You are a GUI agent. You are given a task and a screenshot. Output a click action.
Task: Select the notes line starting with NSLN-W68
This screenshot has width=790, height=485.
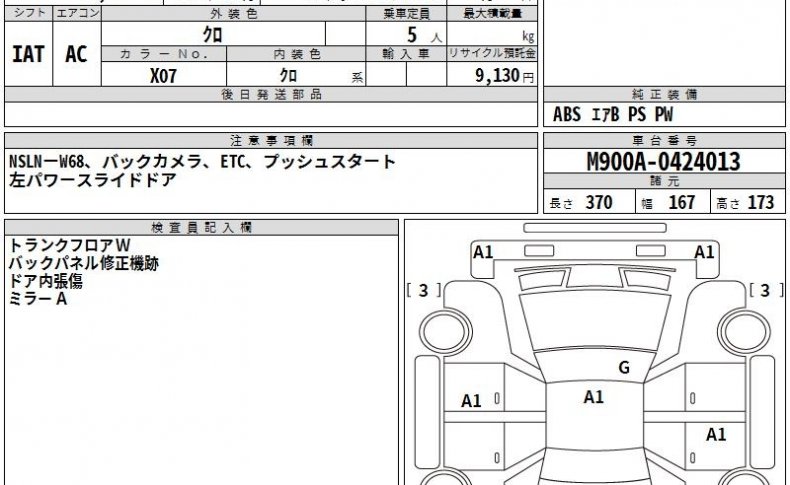click(203, 162)
